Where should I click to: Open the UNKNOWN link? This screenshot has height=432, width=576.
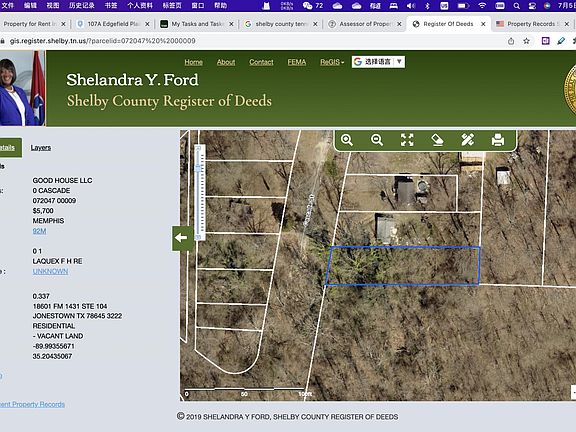[x=50, y=271]
